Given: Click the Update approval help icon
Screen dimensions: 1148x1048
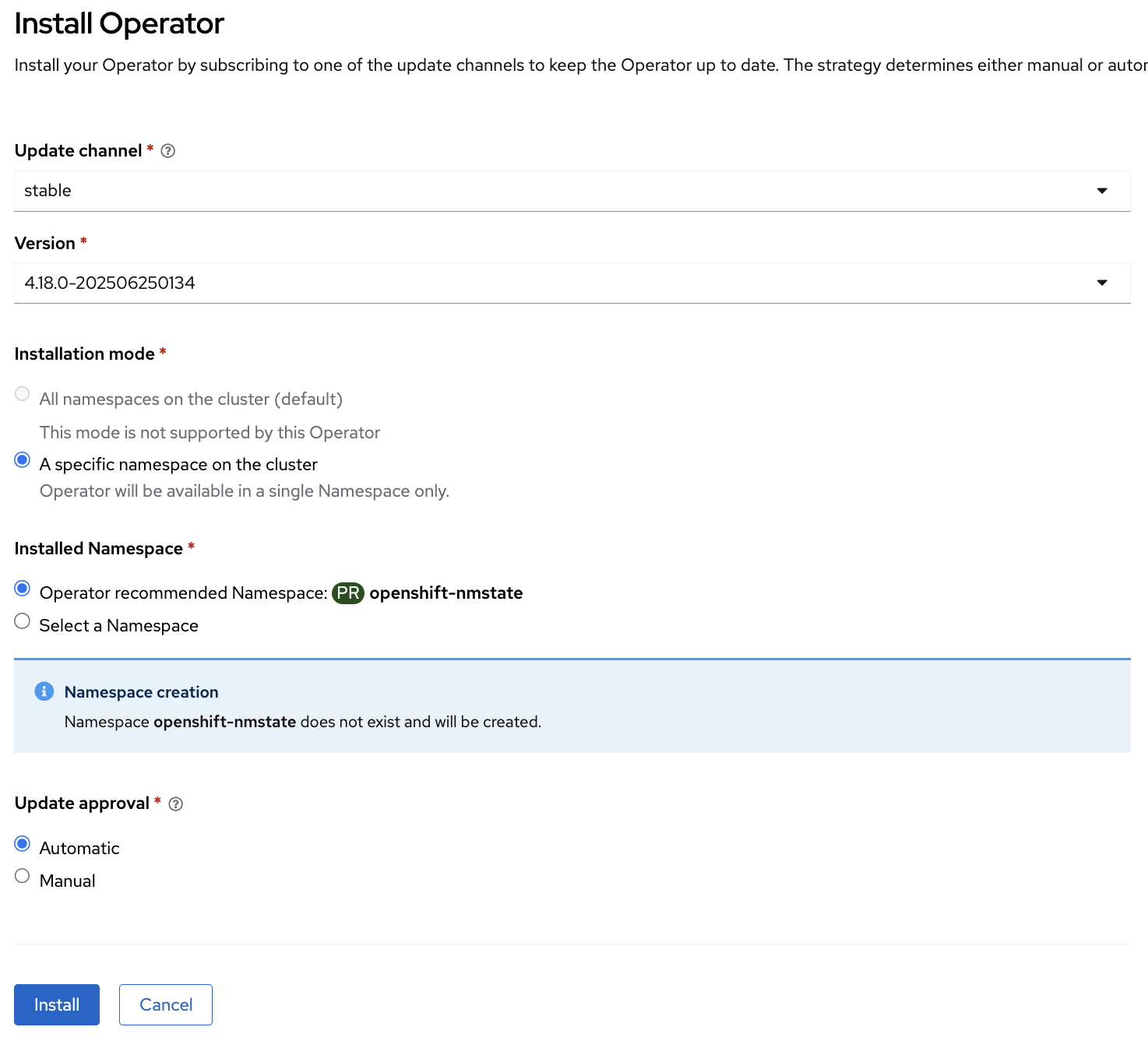Looking at the screenshot, I should point(176,804).
